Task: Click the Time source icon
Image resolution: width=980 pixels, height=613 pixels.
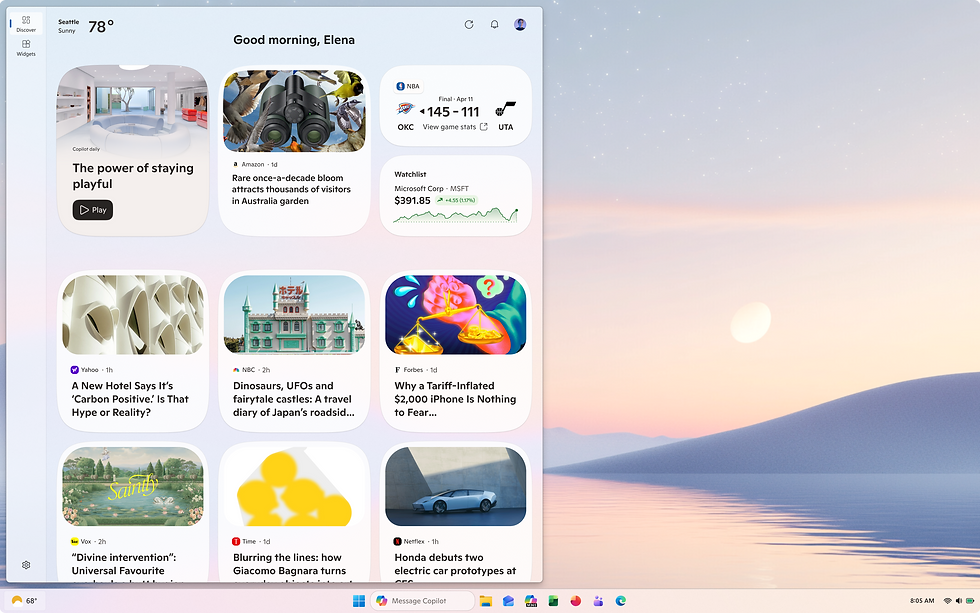Action: [236, 542]
